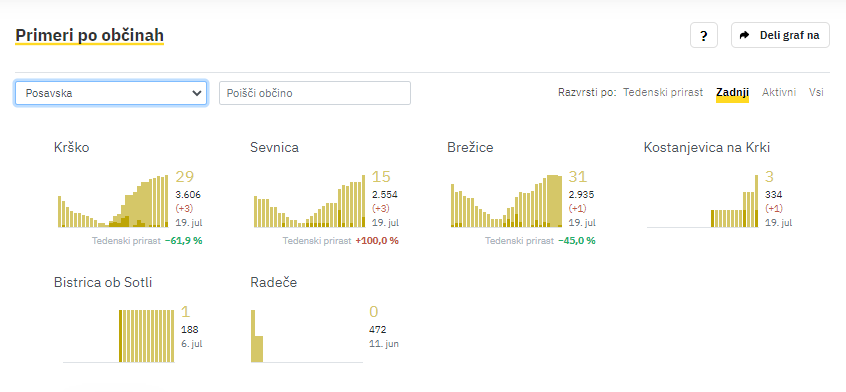Select the Radeče bar chart
This screenshot has height=392, width=846.
click(307, 336)
